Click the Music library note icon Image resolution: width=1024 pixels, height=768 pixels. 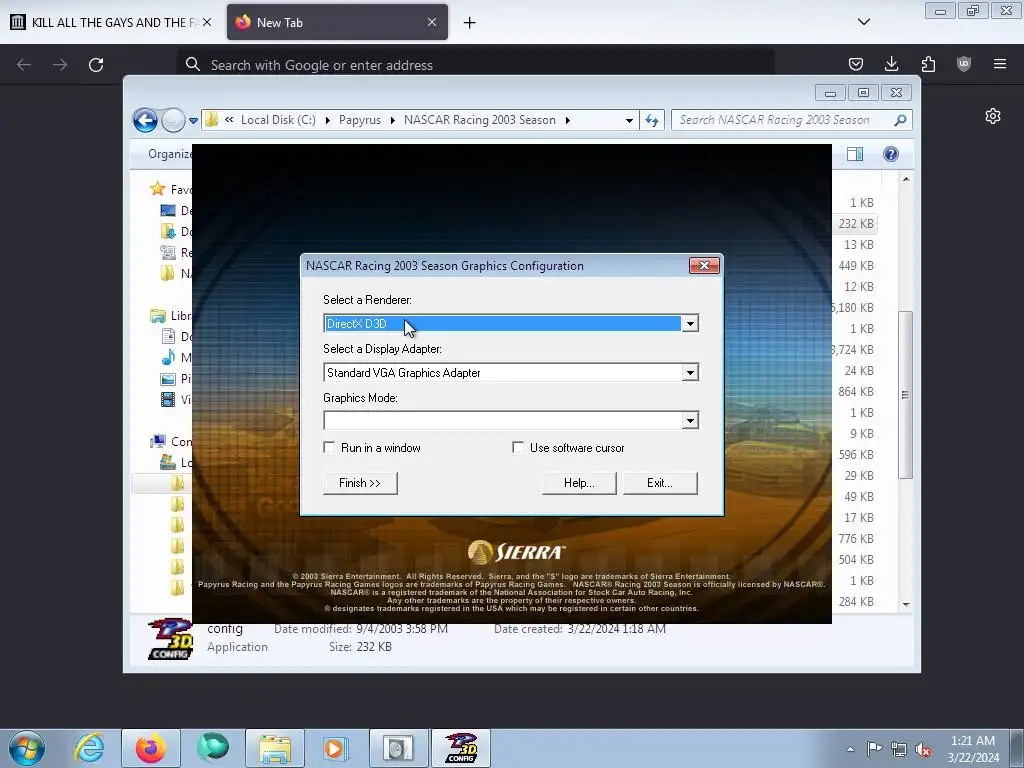(x=168, y=357)
